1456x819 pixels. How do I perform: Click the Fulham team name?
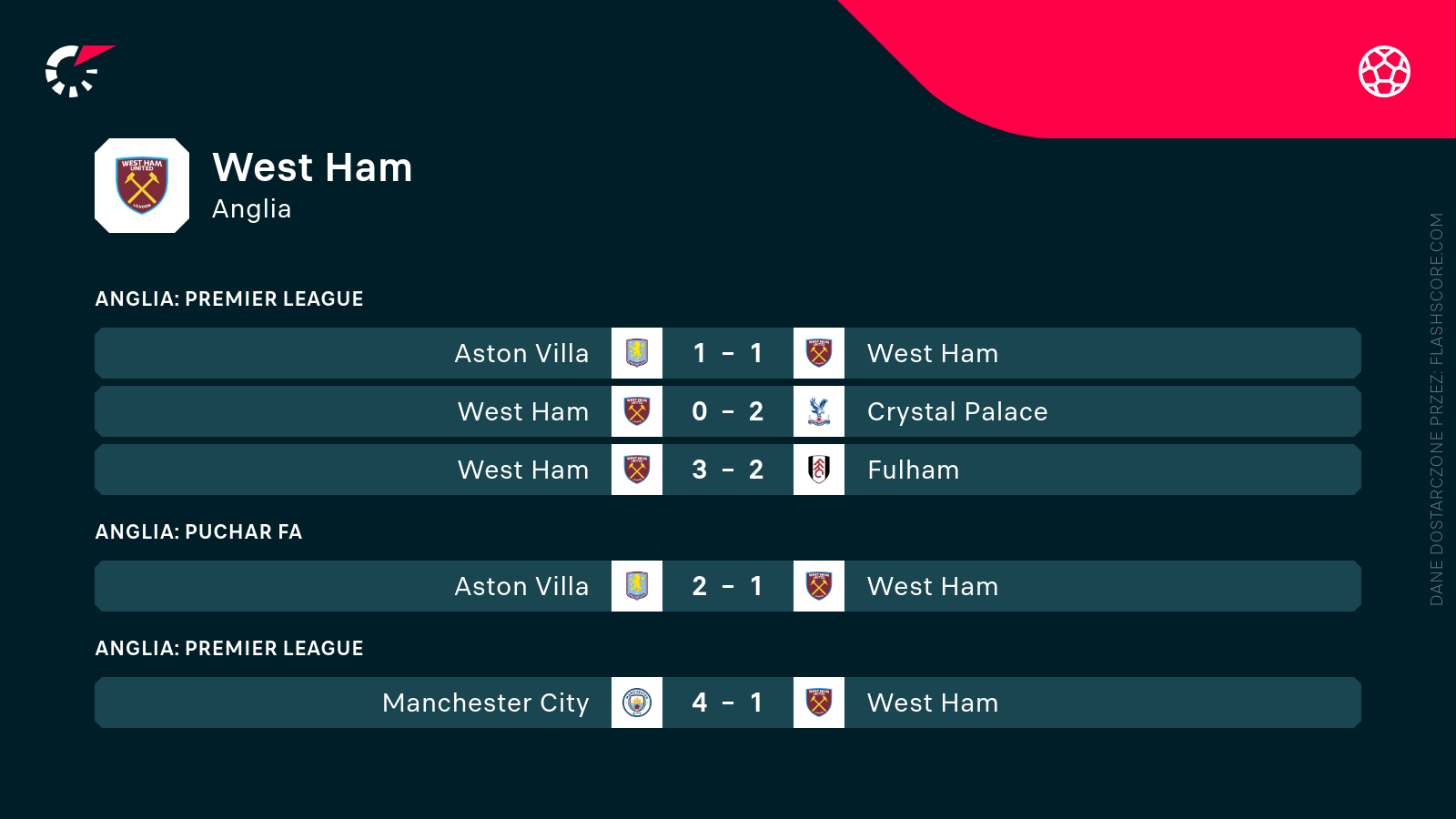click(x=913, y=470)
